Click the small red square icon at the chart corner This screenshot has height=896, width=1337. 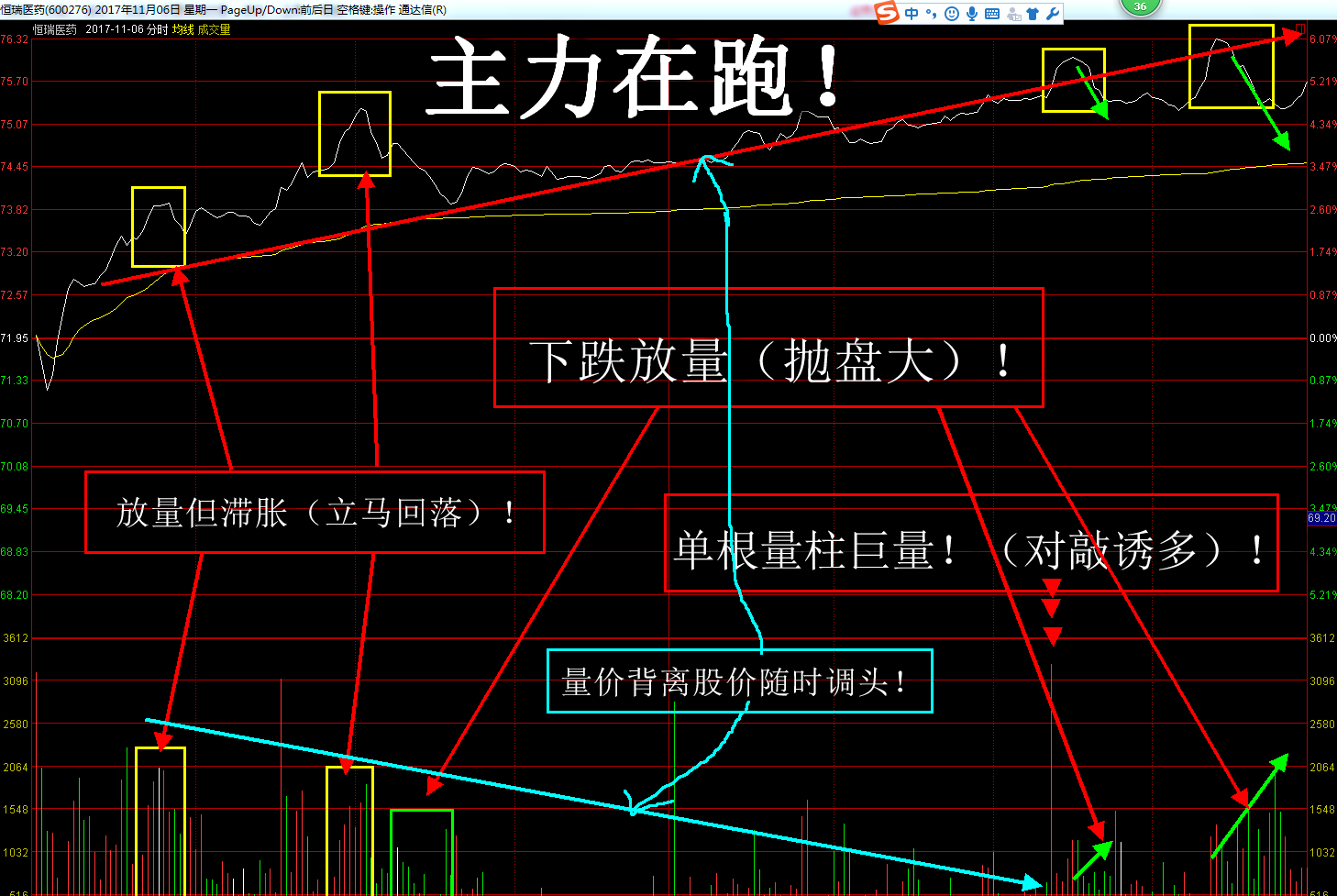1300,28
